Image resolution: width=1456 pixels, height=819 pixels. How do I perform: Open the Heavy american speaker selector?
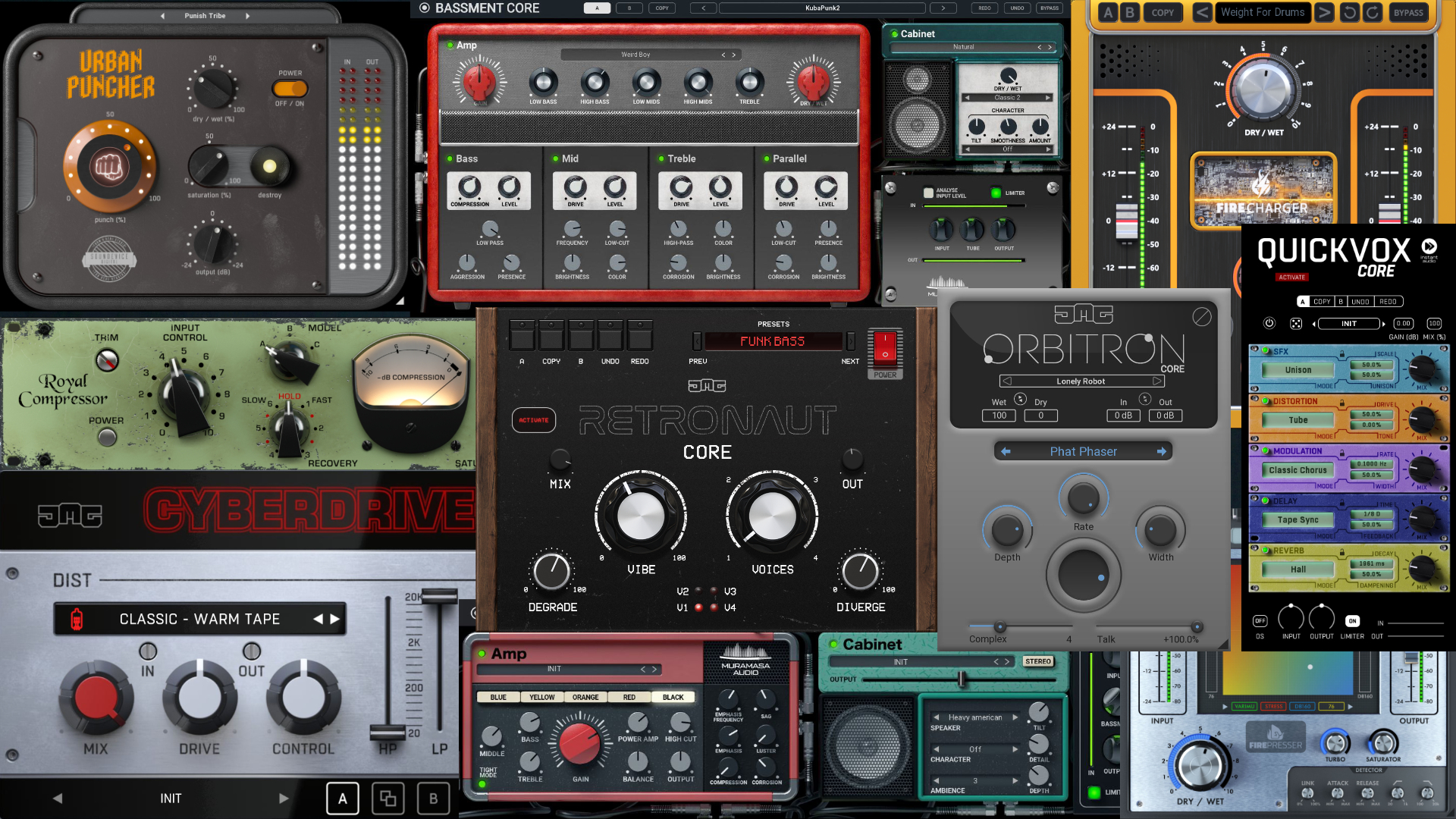pyautogui.click(x=974, y=717)
